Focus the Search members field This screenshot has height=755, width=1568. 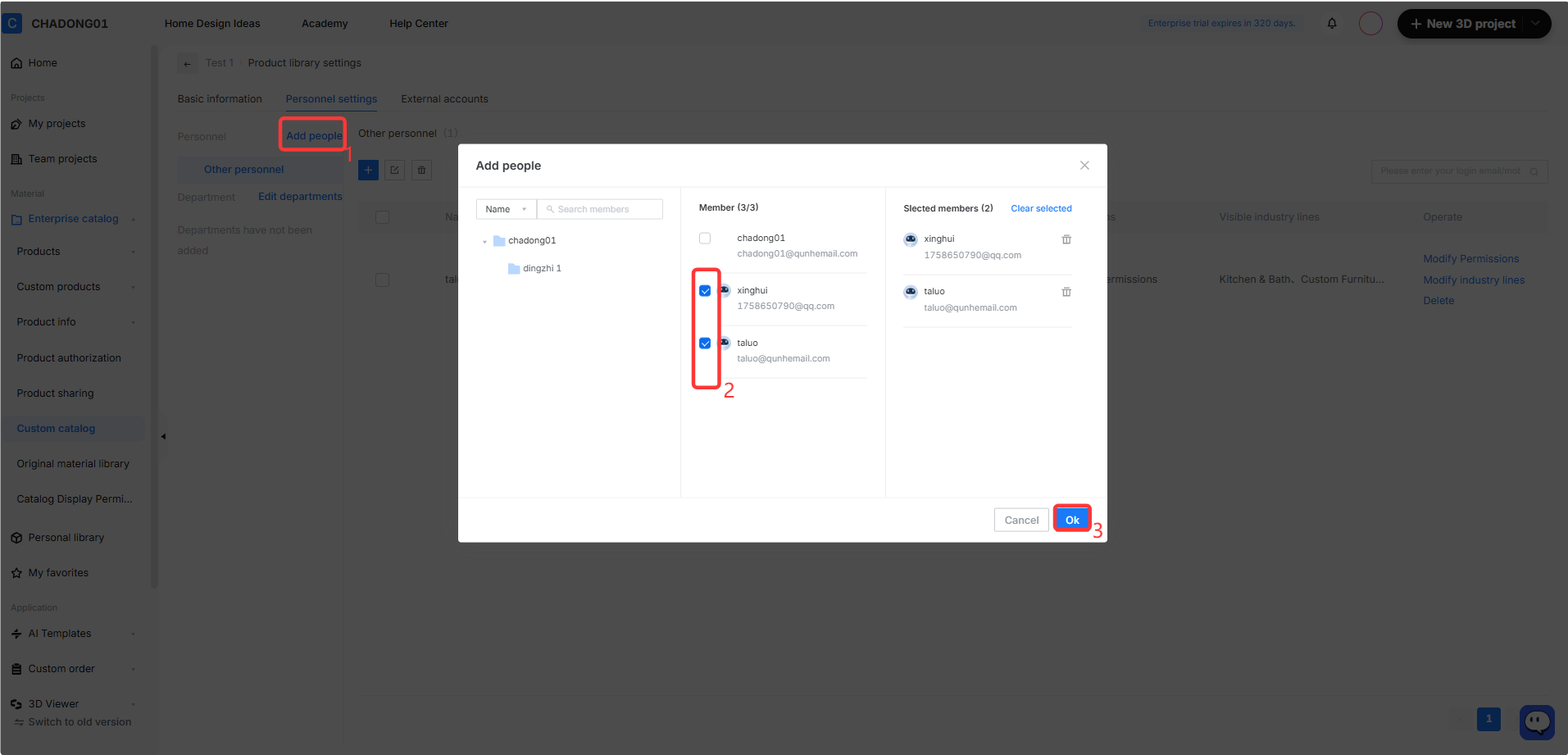pos(600,209)
